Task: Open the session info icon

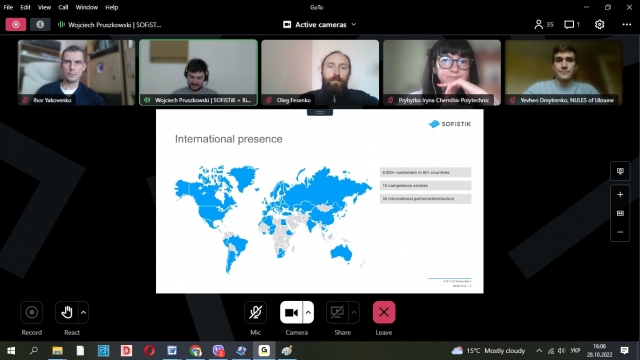Action: tap(40, 24)
